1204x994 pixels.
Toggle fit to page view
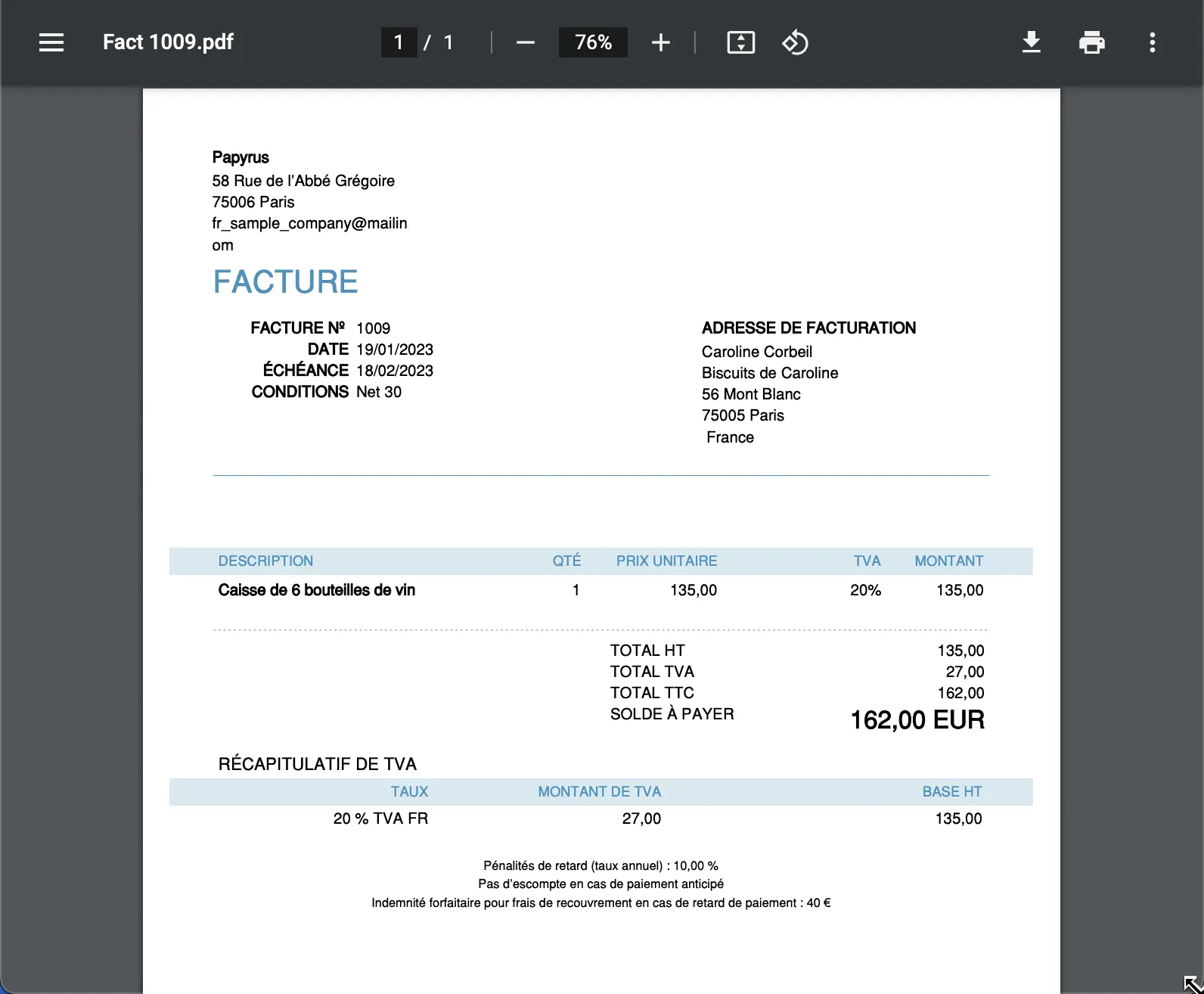(x=741, y=42)
